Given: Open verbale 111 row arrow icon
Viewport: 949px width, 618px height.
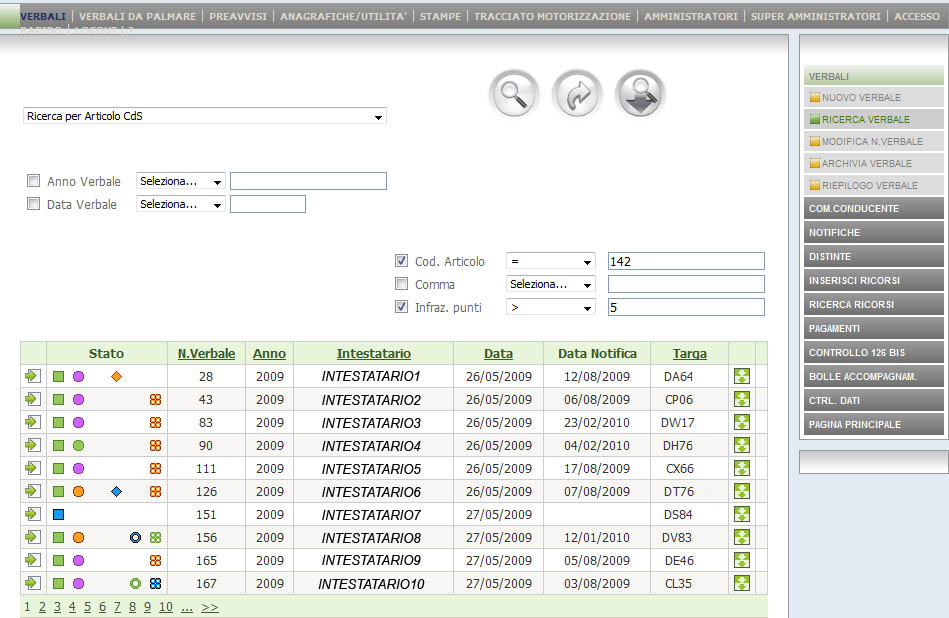Looking at the screenshot, I should pos(33,468).
